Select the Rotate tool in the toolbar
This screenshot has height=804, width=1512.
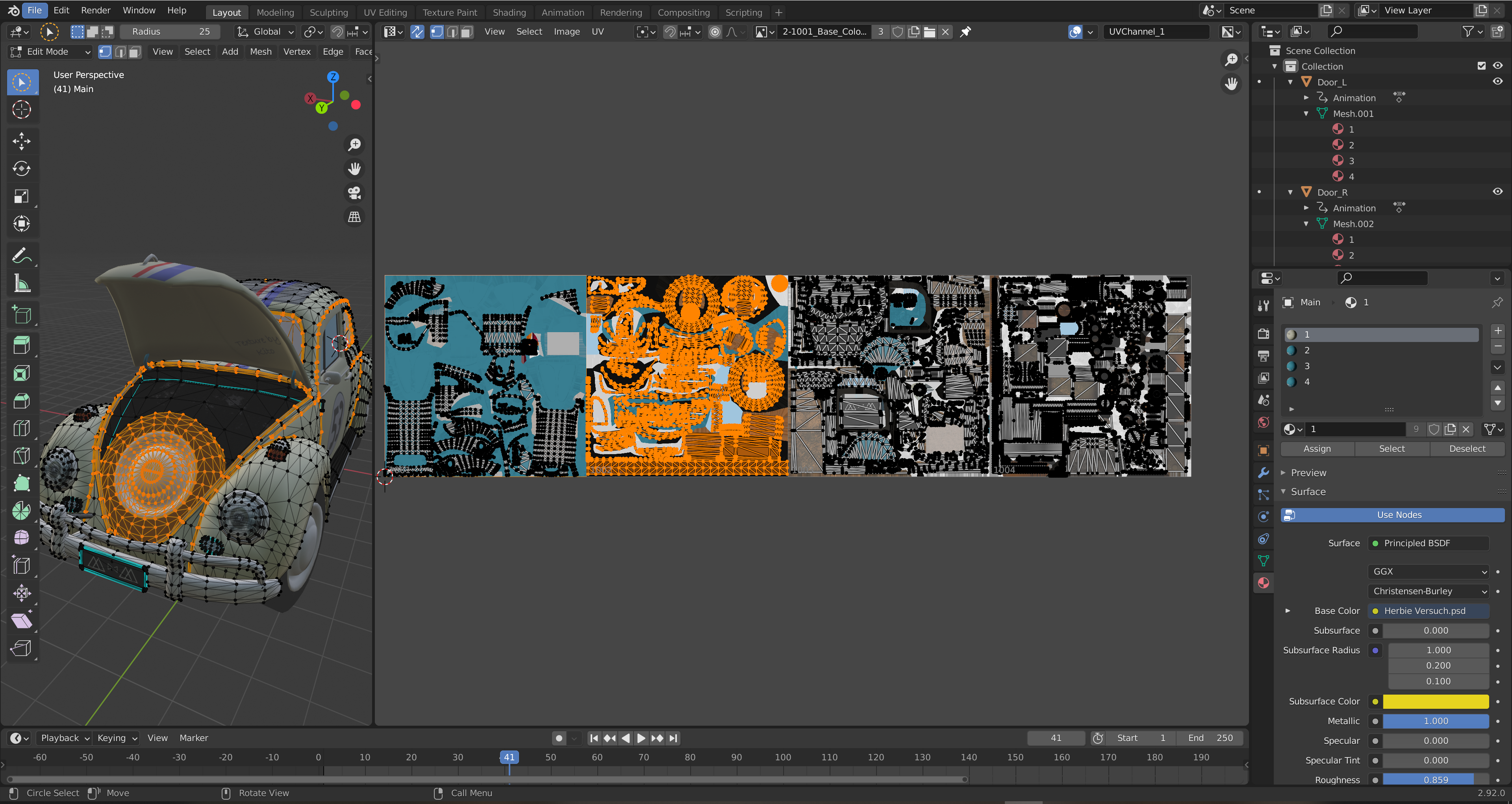click(22, 169)
